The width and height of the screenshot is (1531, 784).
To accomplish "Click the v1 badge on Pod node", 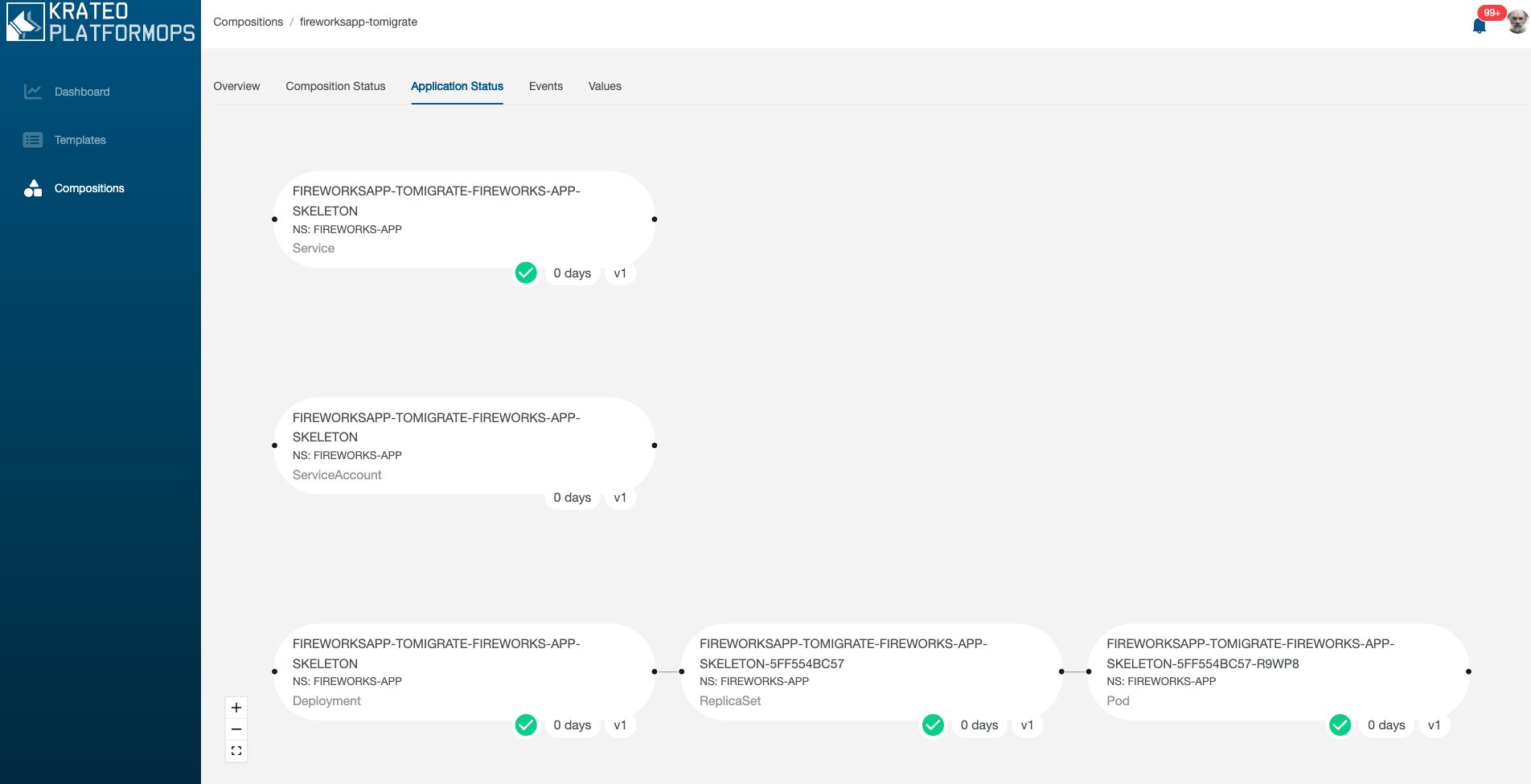I will [x=1434, y=725].
